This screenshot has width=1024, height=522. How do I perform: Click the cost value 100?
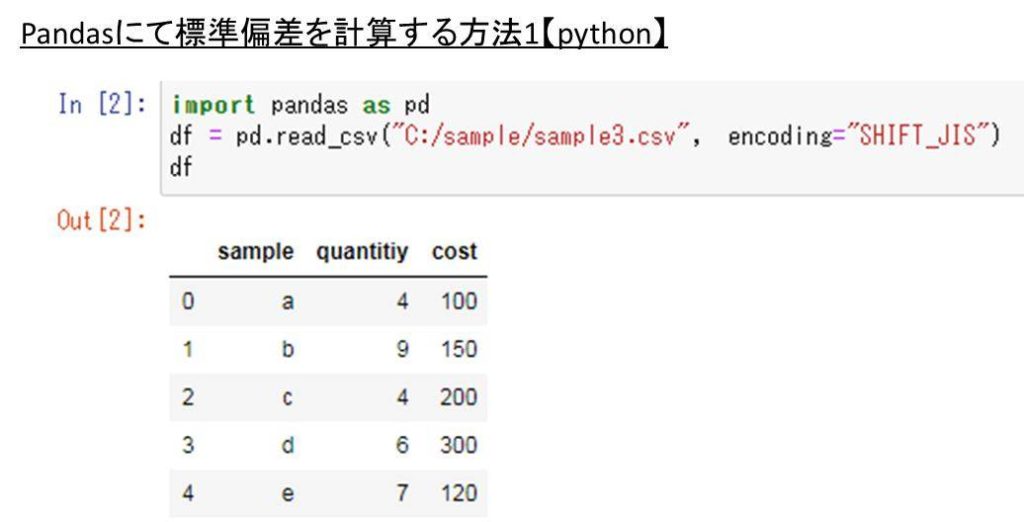[458, 301]
